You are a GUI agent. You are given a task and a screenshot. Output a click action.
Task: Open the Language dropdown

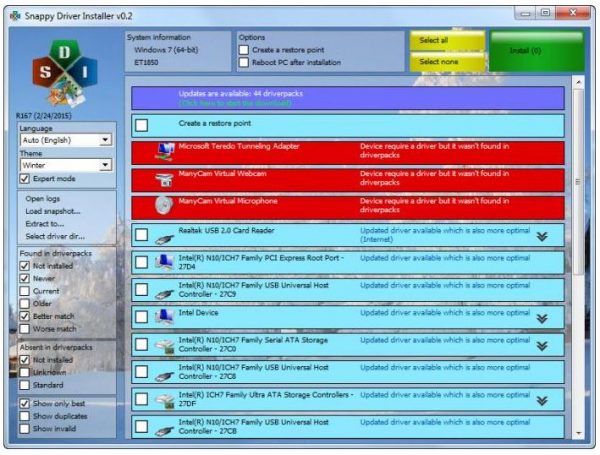[66, 140]
